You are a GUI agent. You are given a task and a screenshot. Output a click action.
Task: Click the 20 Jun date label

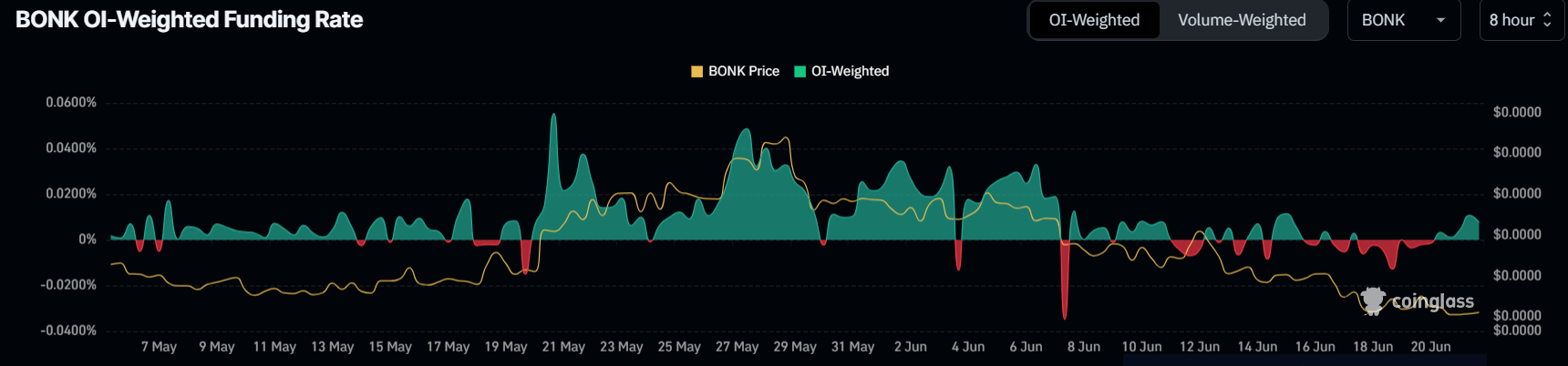(x=1430, y=347)
